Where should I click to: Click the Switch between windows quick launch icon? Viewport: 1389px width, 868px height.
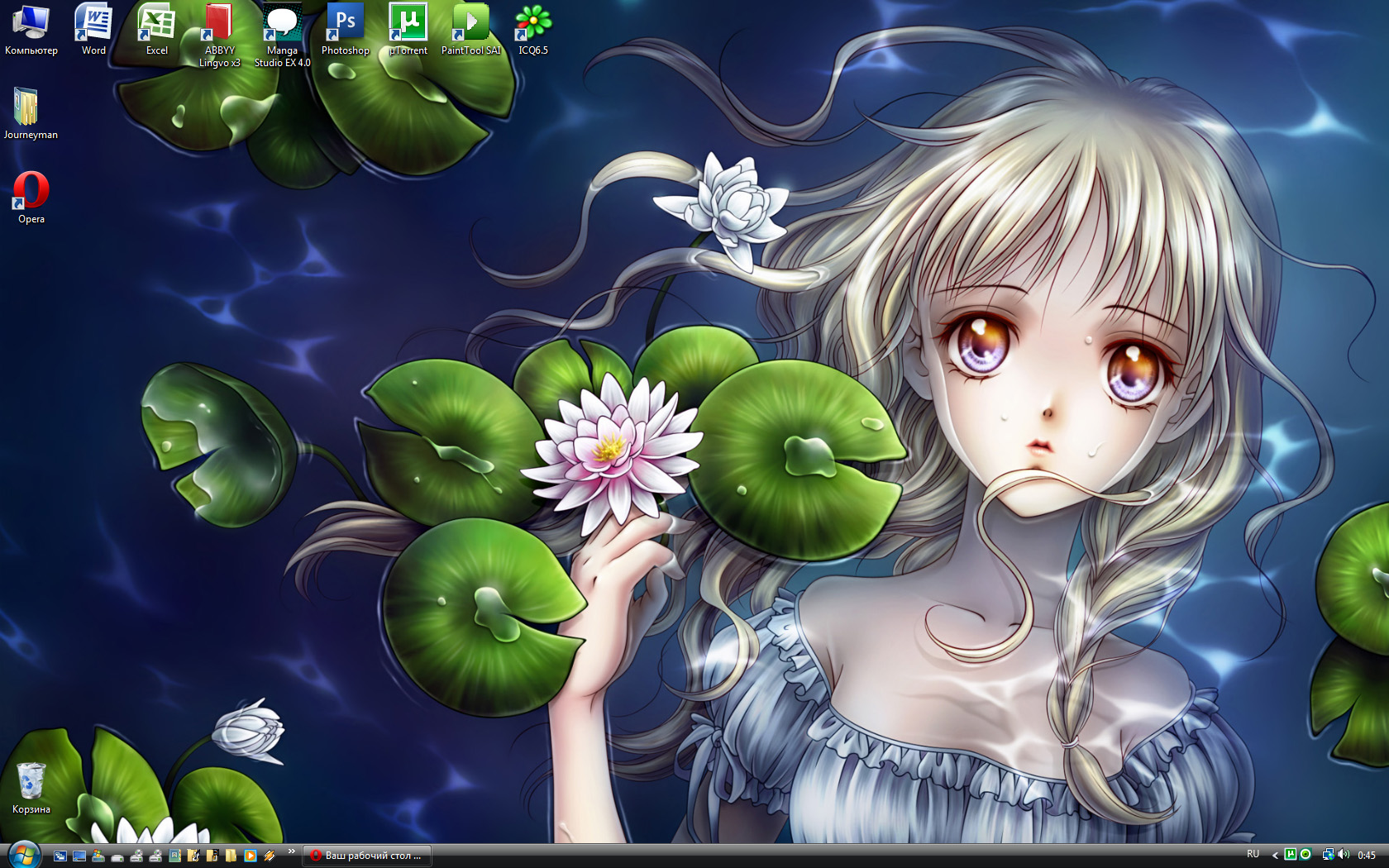60,856
